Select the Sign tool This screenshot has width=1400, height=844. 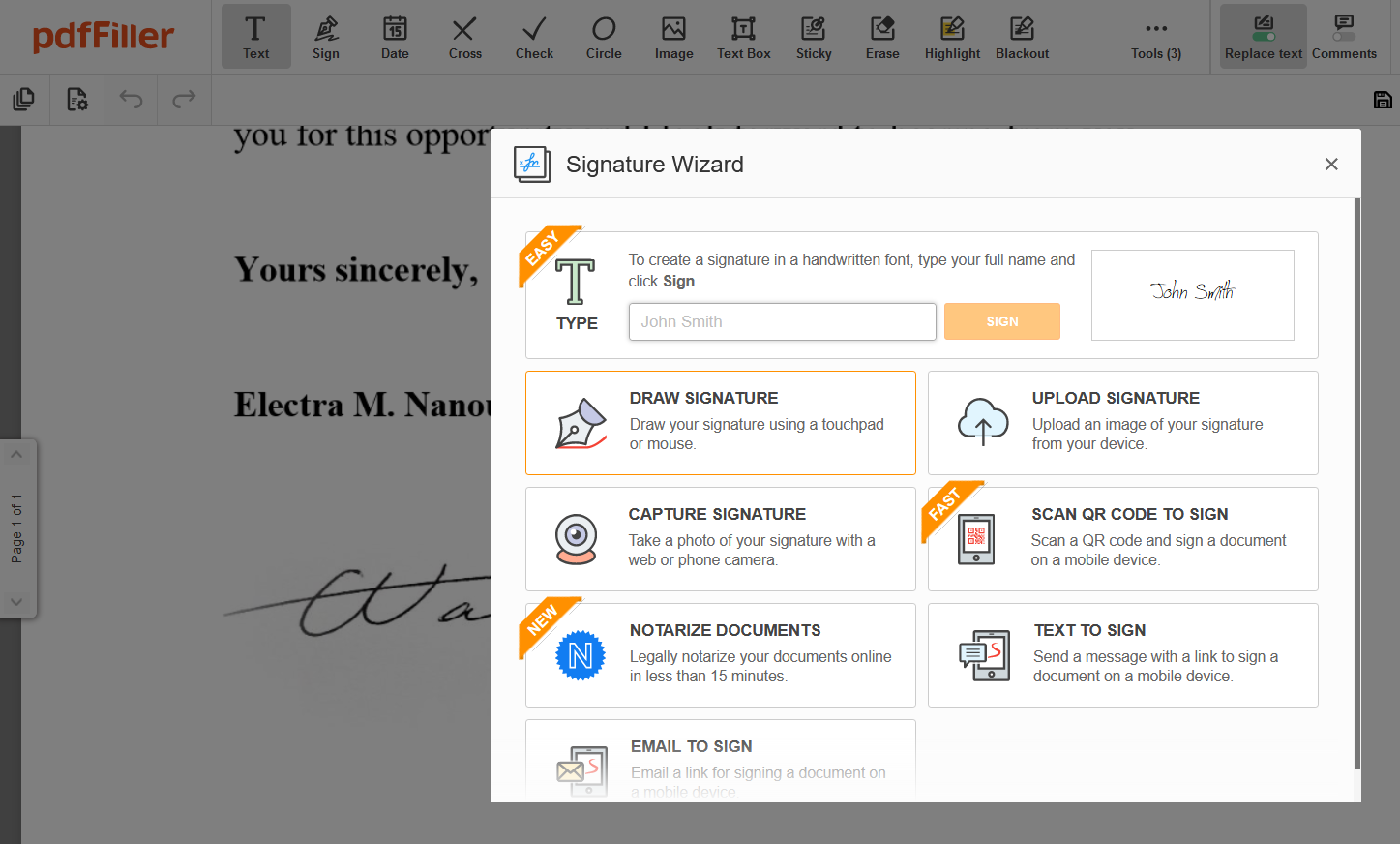[326, 36]
